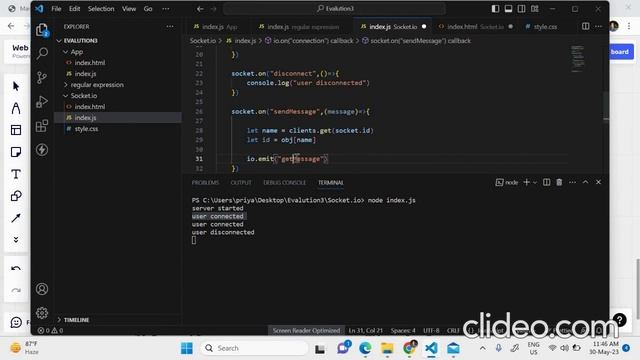
Task: Switch to OUTPUT panel tab
Action: click(x=241, y=182)
